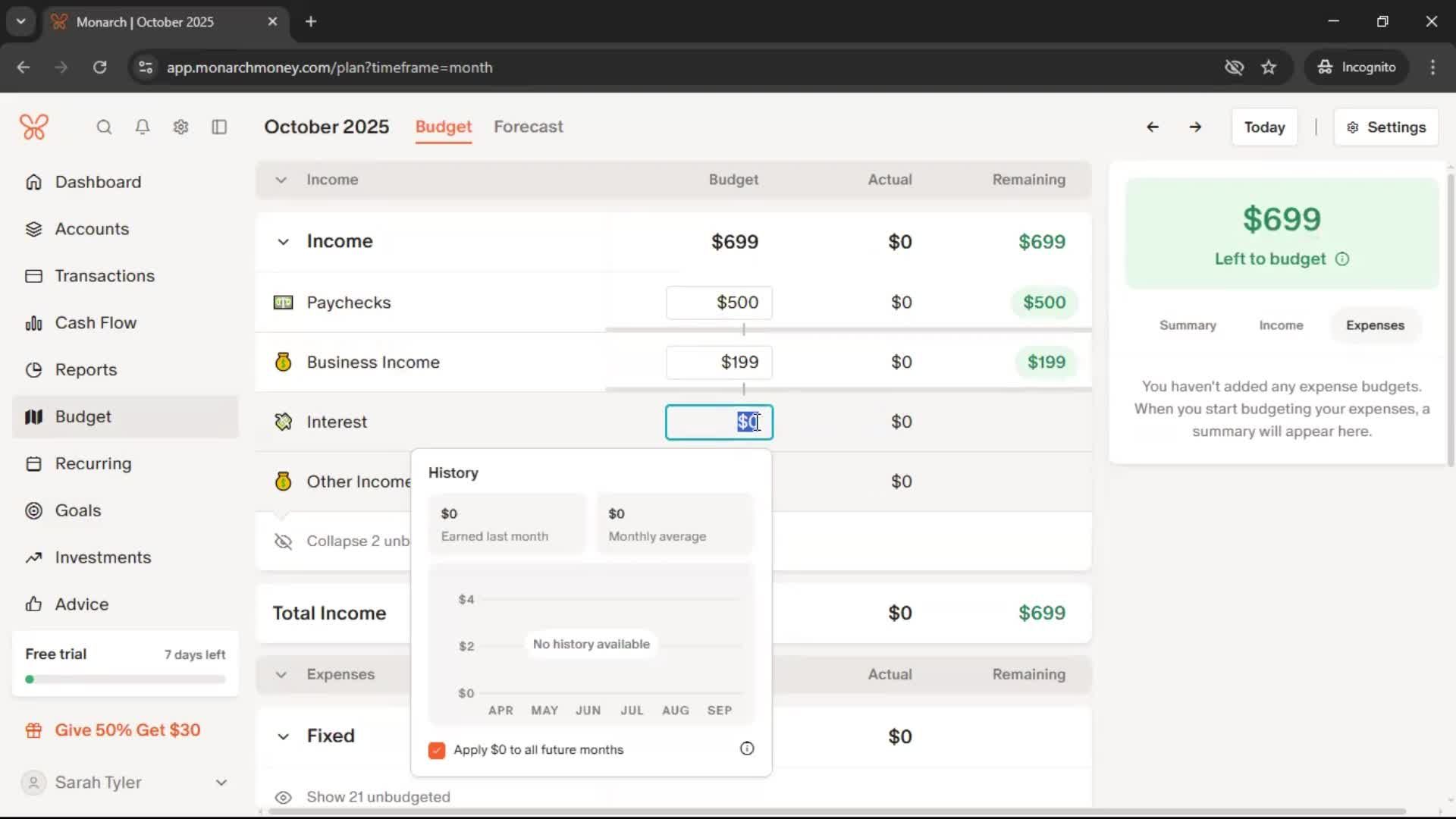Click Give 50% Get $30 link
Viewport: 1456px width, 819px height.
(127, 730)
